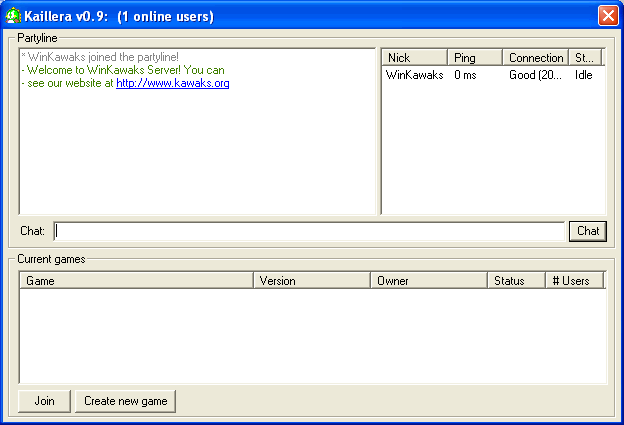Screen dimensions: 624x425
Task: Open the www.kawaks.org website link
Action: tap(172, 84)
